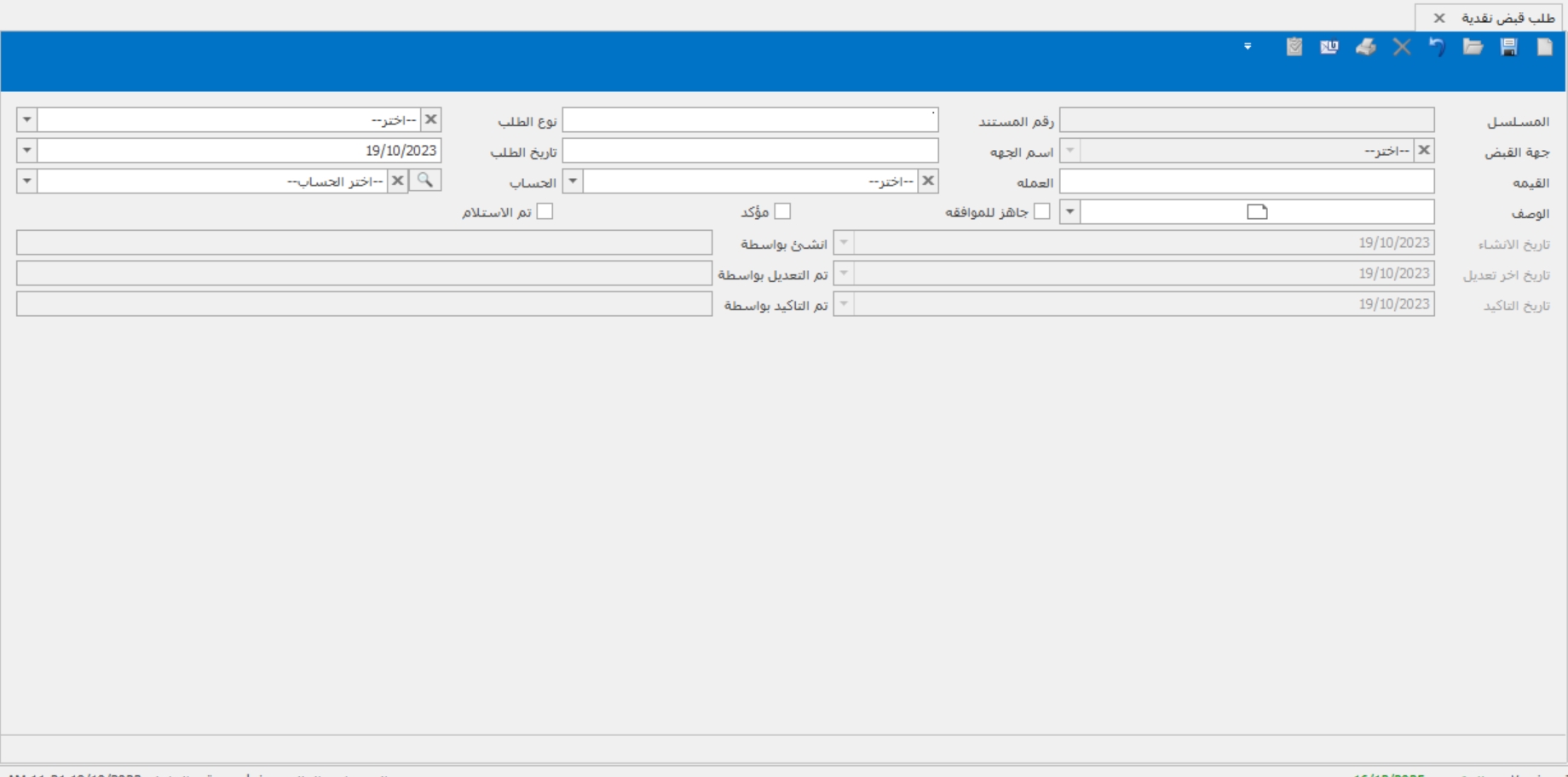Click the clipboard checkmark toolbar icon
The width and height of the screenshot is (1568, 777).
pos(1294,48)
